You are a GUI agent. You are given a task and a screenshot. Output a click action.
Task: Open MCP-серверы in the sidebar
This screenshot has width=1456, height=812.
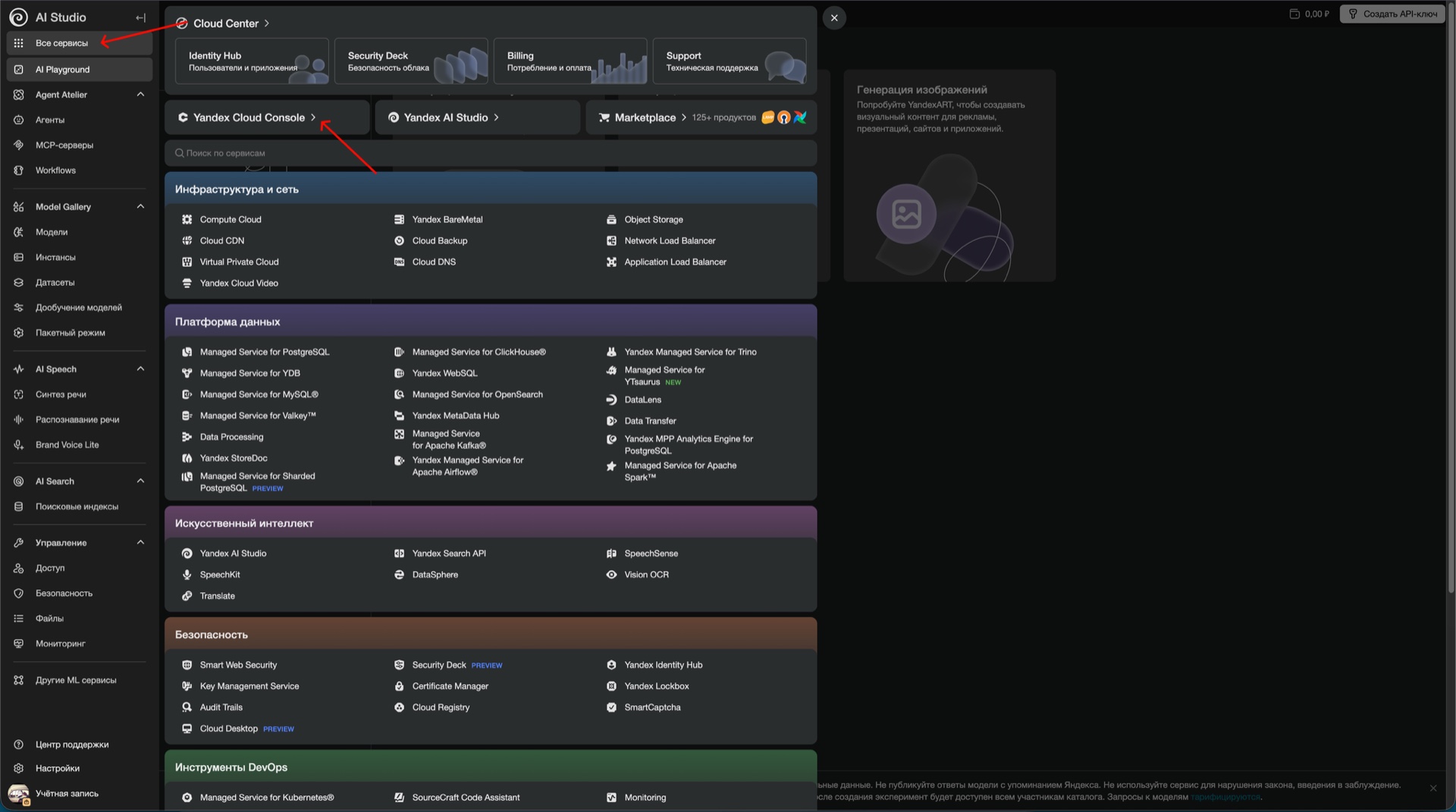point(64,145)
